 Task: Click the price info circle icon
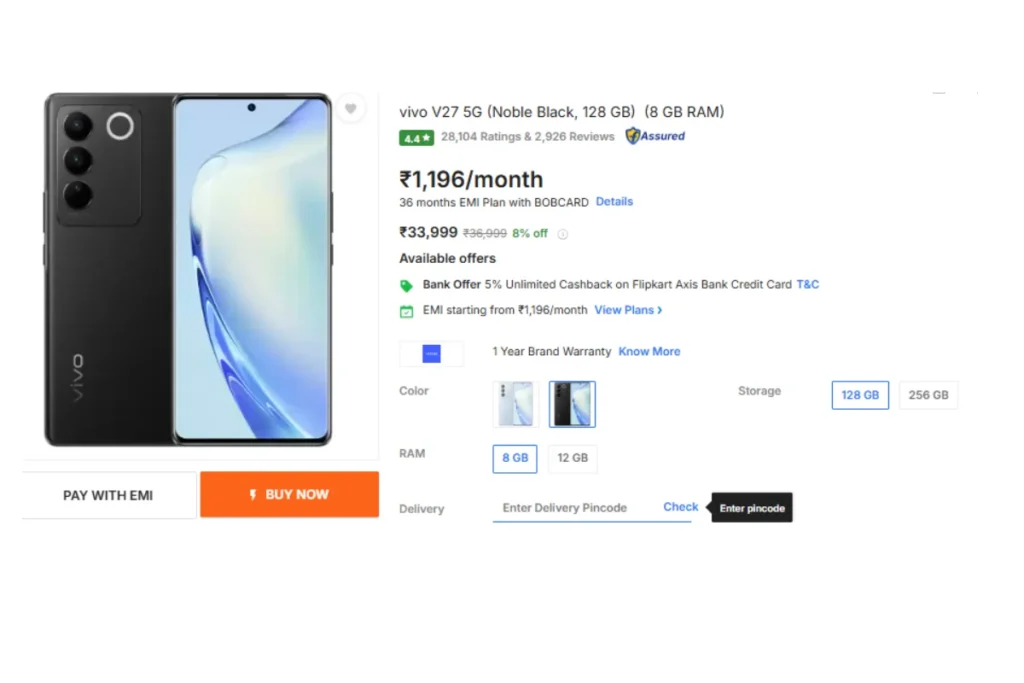click(562, 234)
